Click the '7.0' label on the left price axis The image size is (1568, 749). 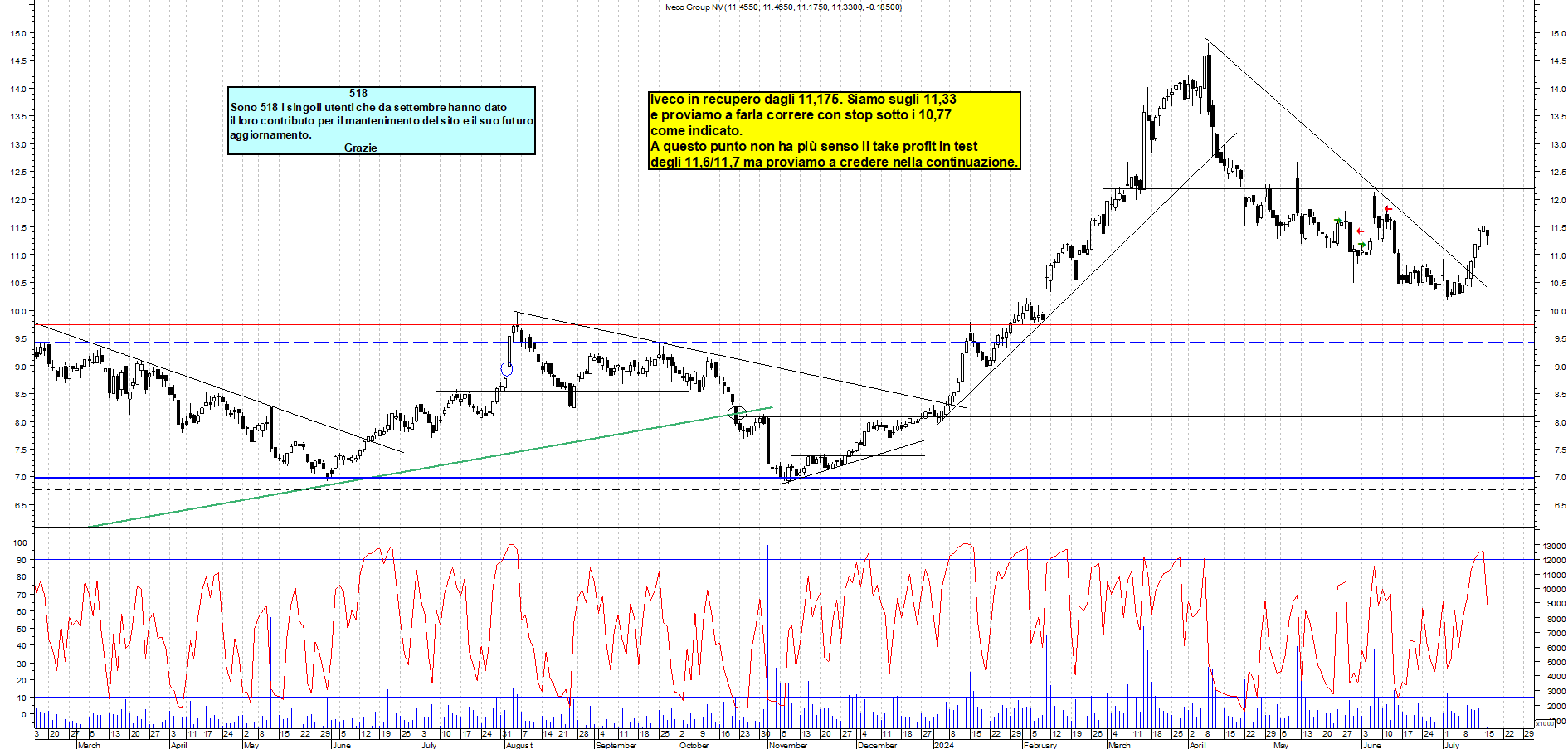(x=20, y=478)
